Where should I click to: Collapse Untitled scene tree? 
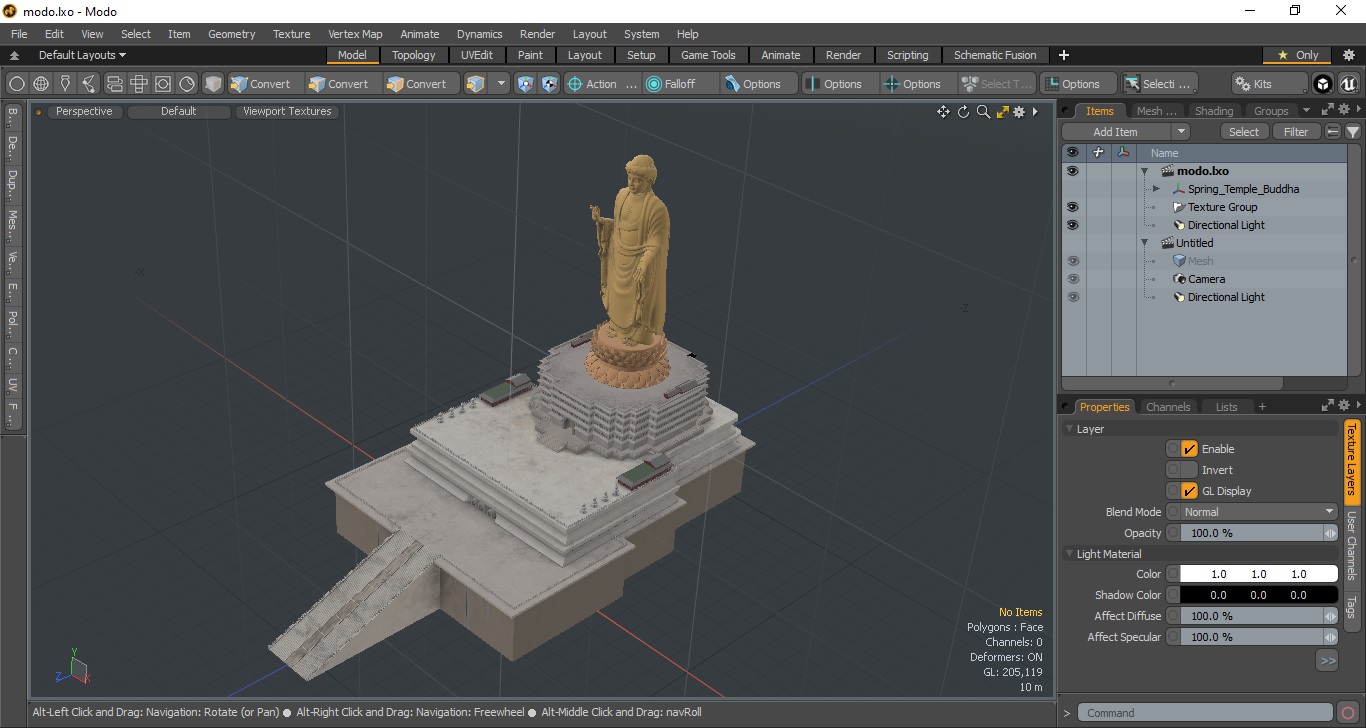click(x=1144, y=243)
